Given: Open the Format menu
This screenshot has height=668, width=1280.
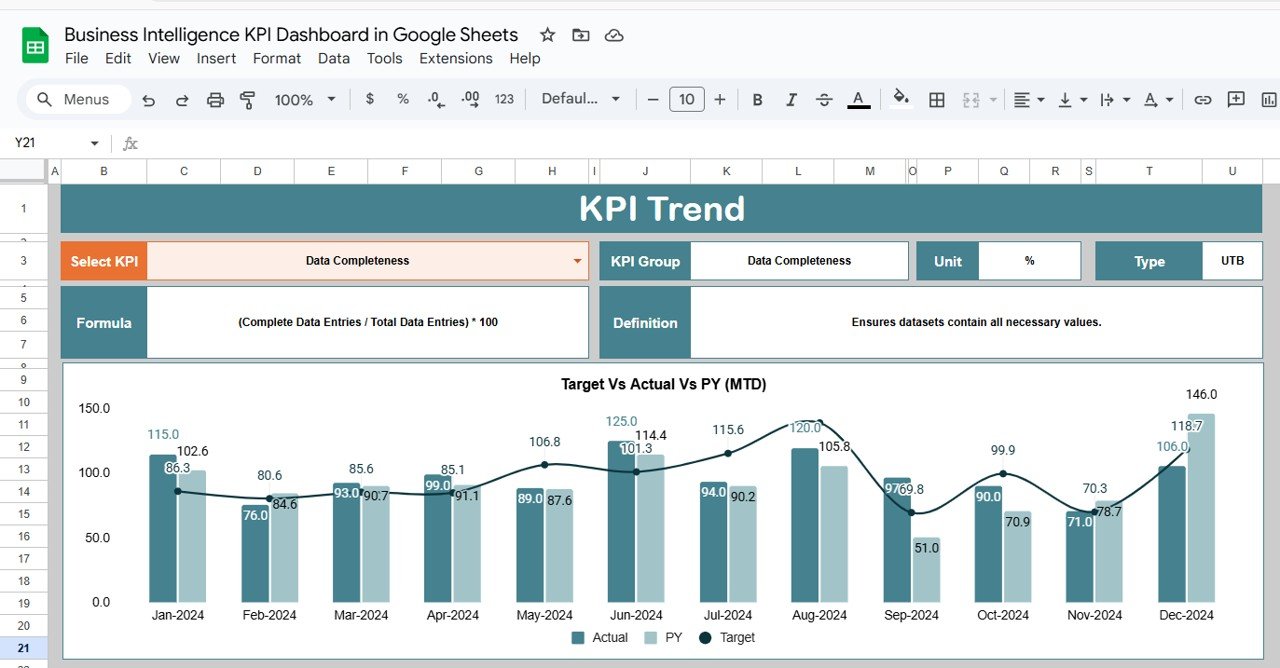Looking at the screenshot, I should click(x=277, y=58).
